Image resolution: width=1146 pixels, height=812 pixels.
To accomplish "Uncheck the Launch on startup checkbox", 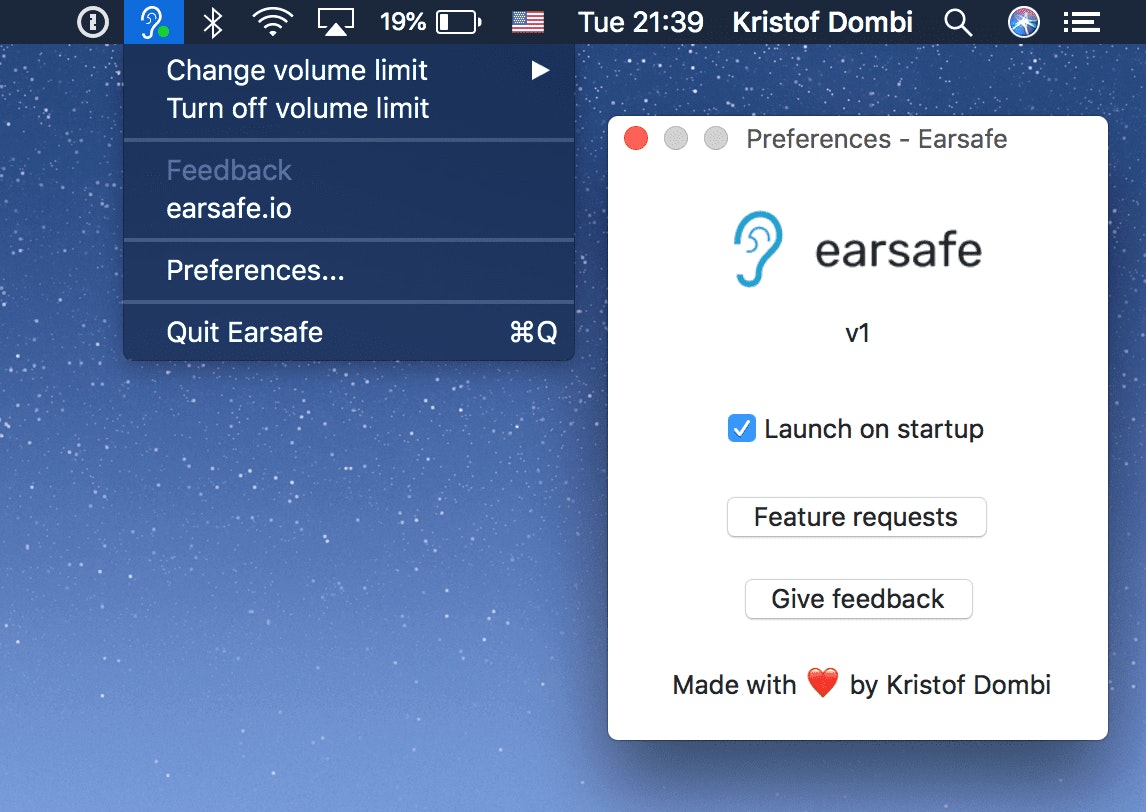I will pos(741,428).
